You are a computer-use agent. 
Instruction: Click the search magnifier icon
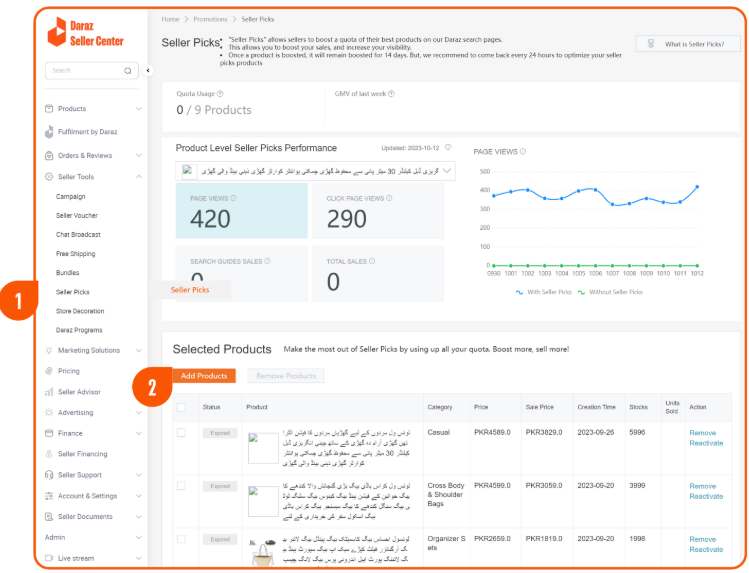127,71
